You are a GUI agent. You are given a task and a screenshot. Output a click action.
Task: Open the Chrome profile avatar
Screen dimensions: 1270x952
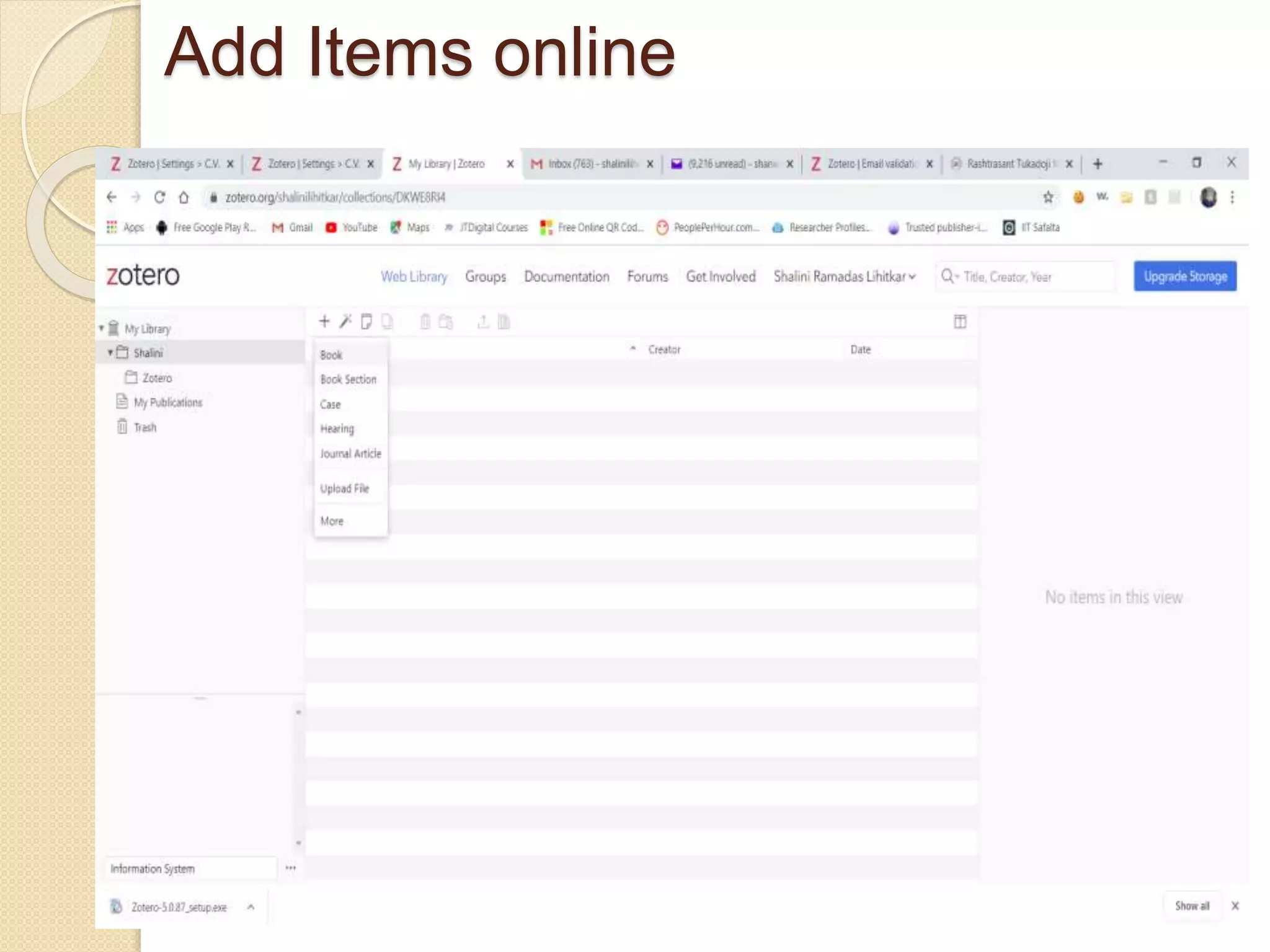coord(1208,197)
